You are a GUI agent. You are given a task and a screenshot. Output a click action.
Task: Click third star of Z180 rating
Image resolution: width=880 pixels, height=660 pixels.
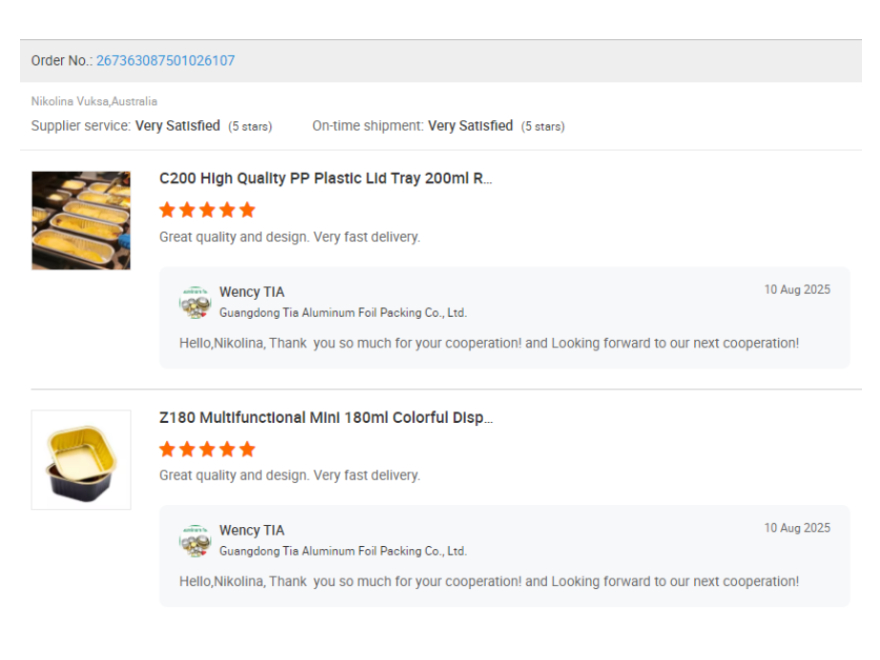pyautogui.click(x=207, y=449)
